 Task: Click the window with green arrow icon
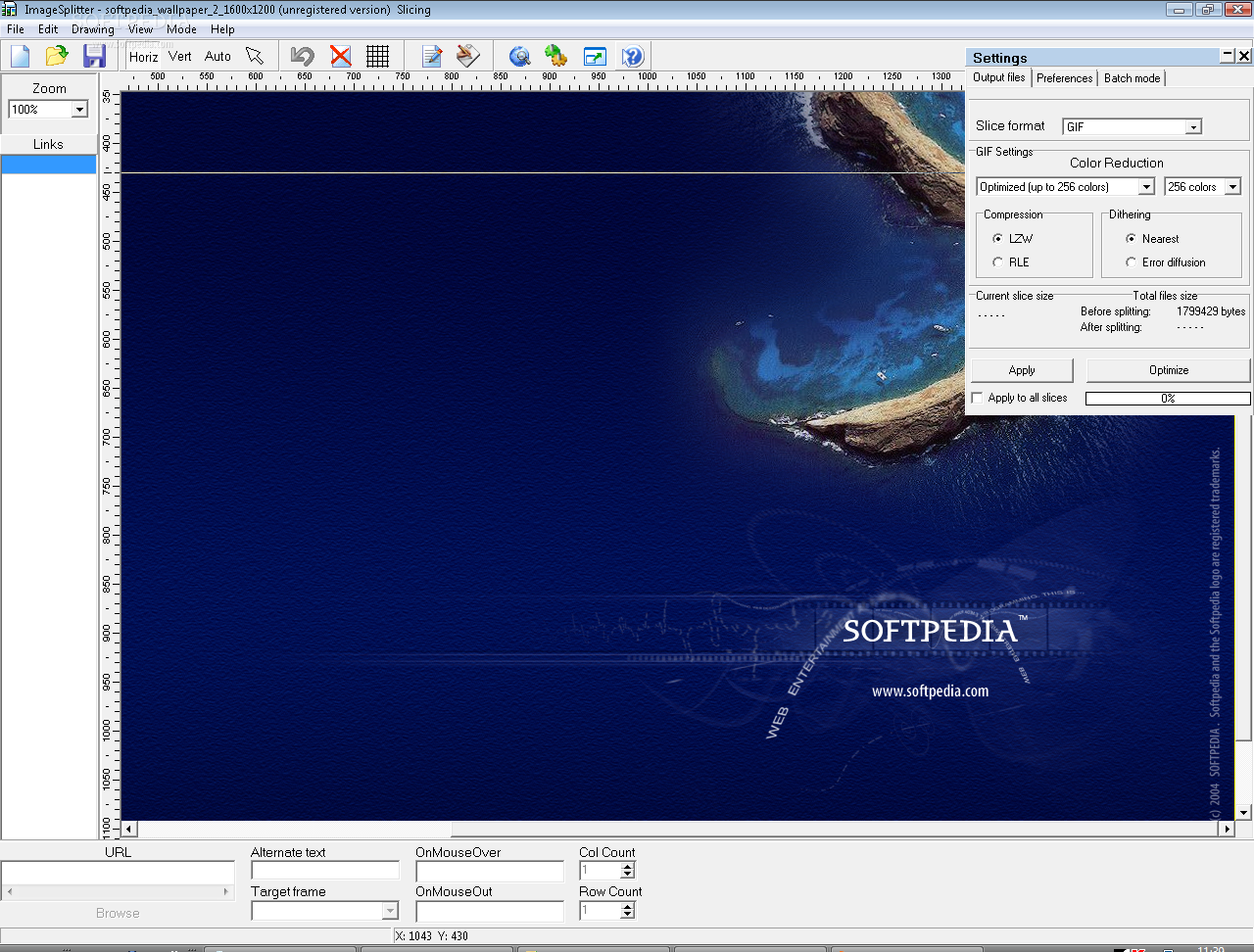pos(595,56)
